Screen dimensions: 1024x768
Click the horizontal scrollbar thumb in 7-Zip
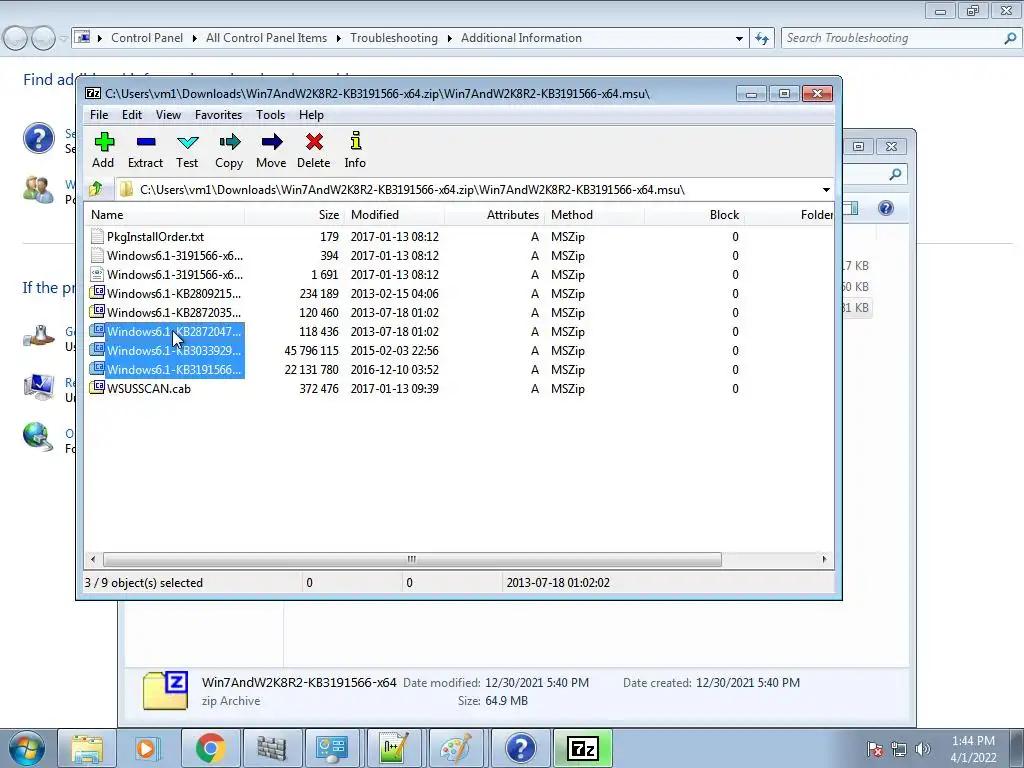click(412, 559)
